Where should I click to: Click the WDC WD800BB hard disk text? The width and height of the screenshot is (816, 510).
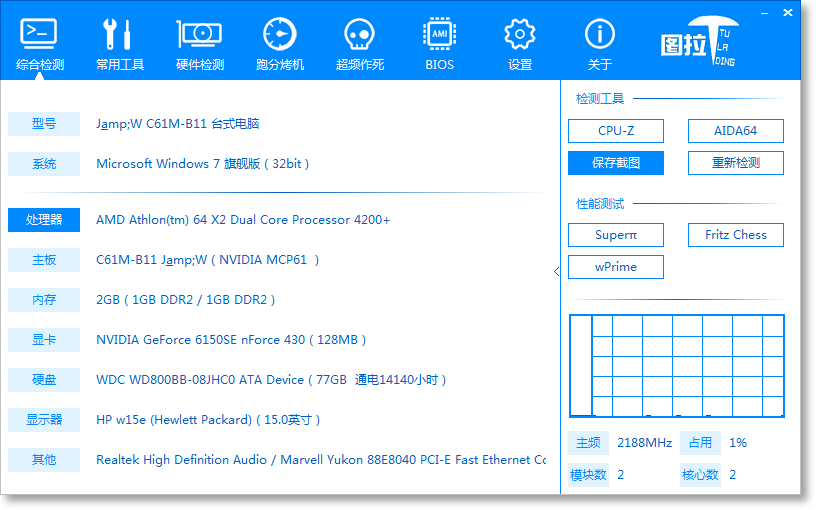271,380
